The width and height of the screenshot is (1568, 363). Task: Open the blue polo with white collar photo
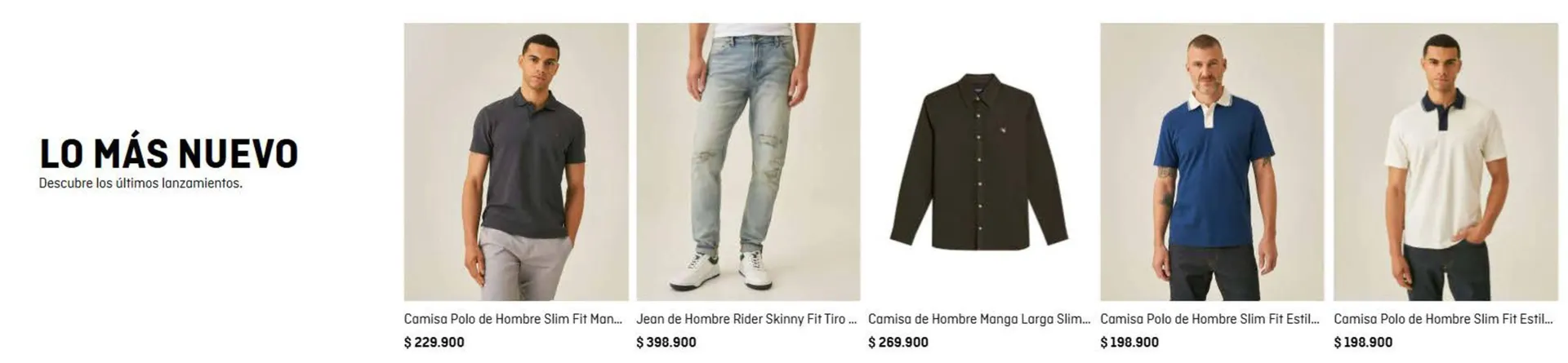[1212, 162]
